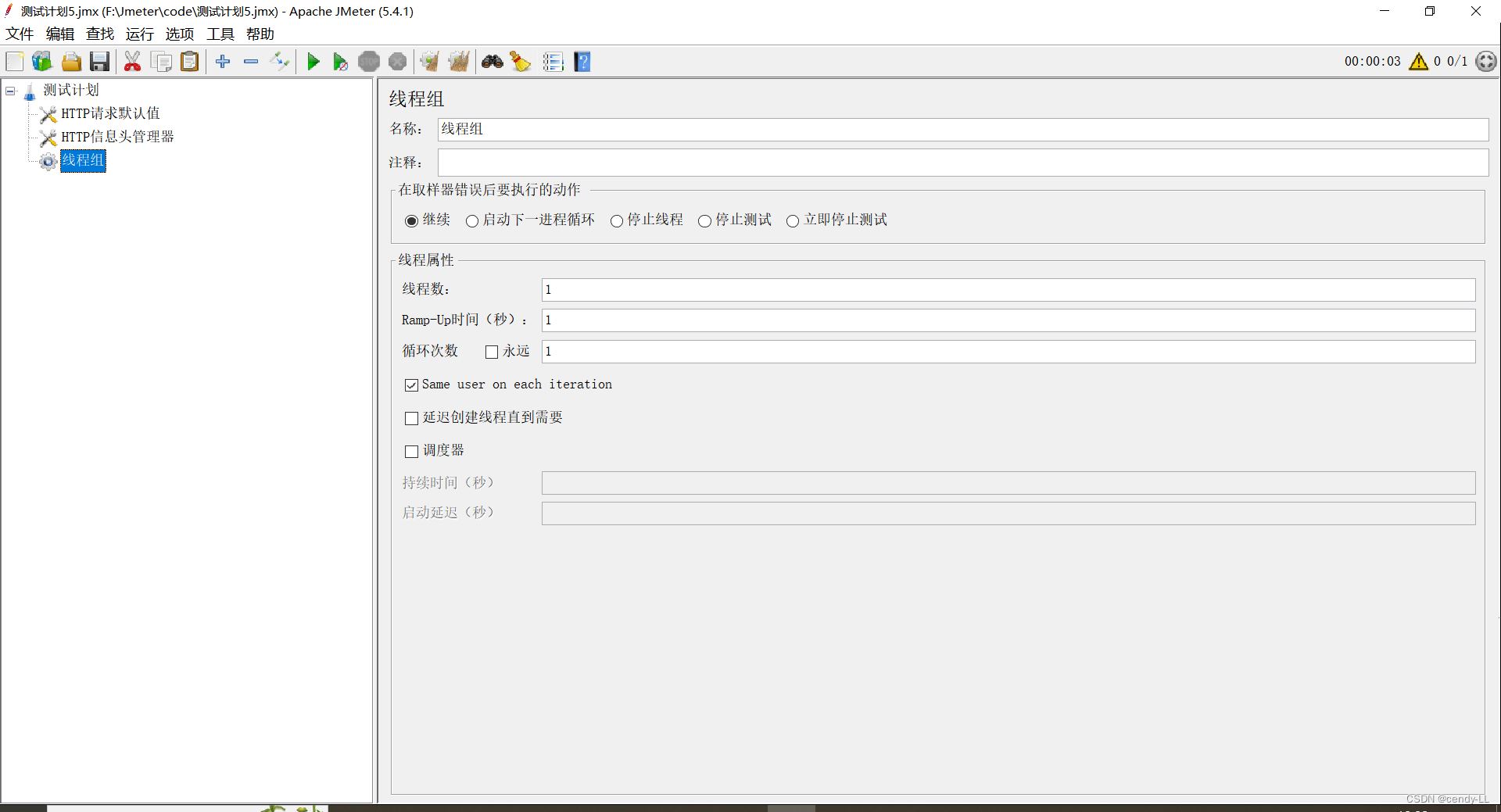This screenshot has width=1501, height=812.
Task: Open the 运行 menu
Action: 139,34
